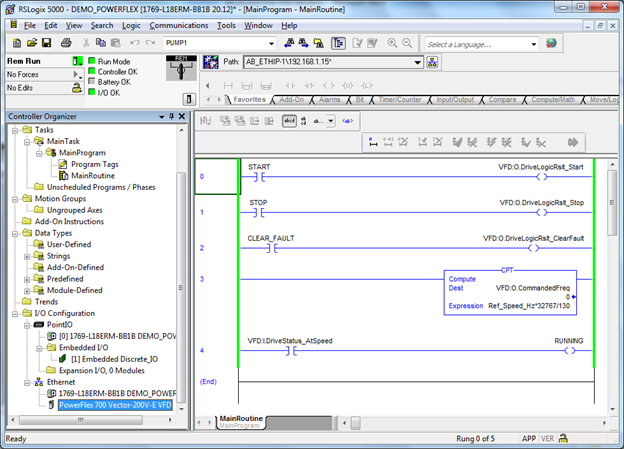Screen dimensions: 624x449
Task: Collapse the Data Types tree node
Action: (x=15, y=234)
